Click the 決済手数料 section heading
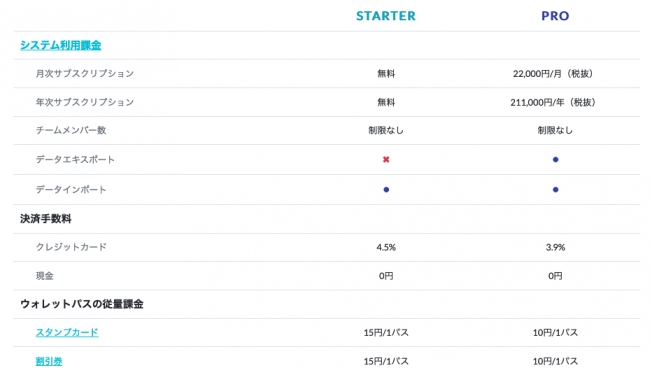Viewport: 650px width, 375px height. click(46, 219)
